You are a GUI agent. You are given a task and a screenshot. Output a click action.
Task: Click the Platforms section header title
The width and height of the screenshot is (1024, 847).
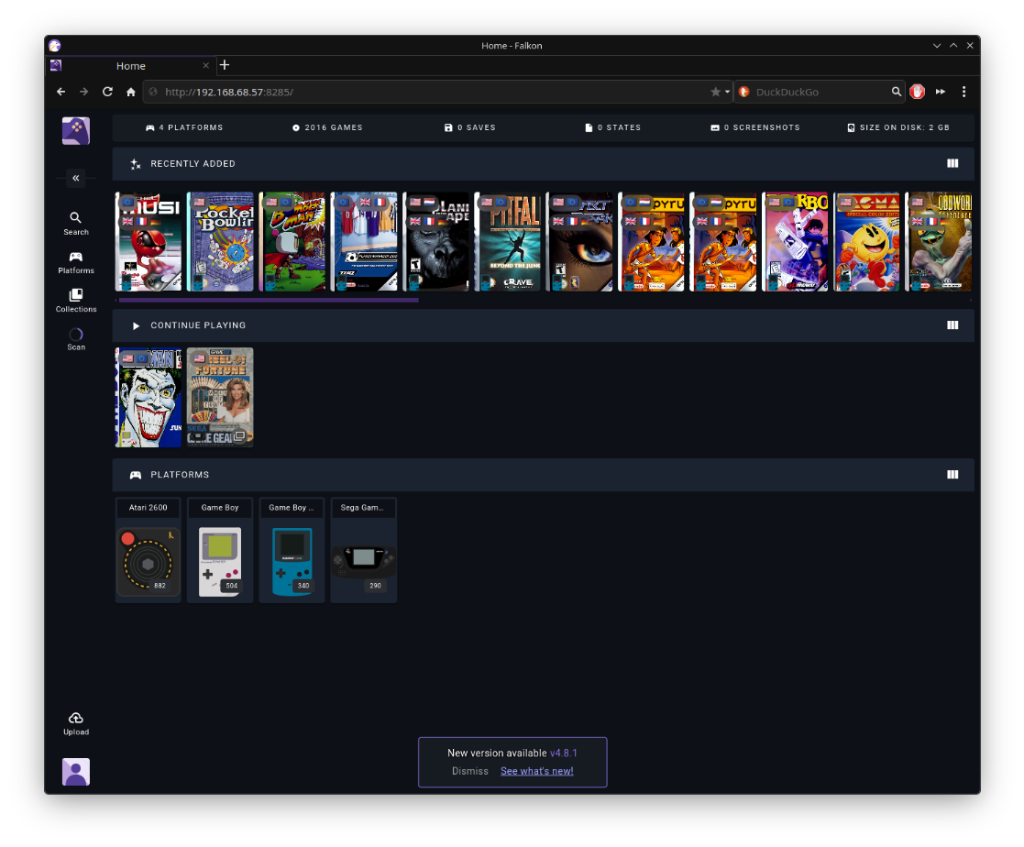[x=180, y=475]
